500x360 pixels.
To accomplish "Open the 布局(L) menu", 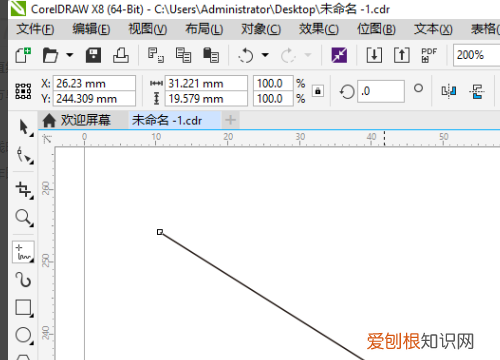I will (204, 29).
